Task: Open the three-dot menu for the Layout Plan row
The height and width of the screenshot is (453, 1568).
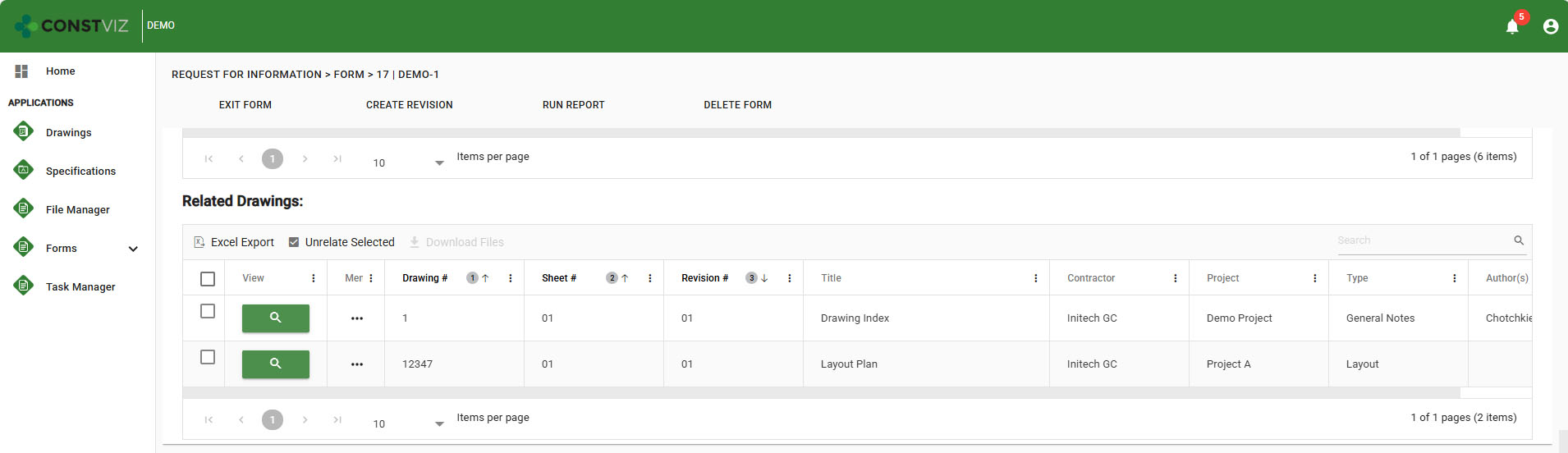Action: (356, 364)
